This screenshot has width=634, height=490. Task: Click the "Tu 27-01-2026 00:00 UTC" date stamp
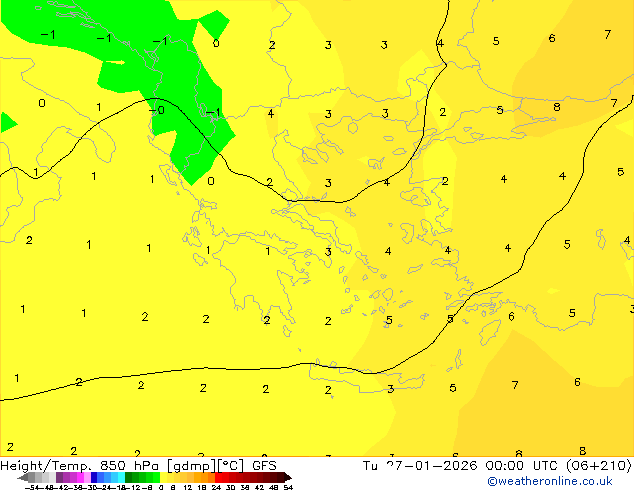click(462, 466)
